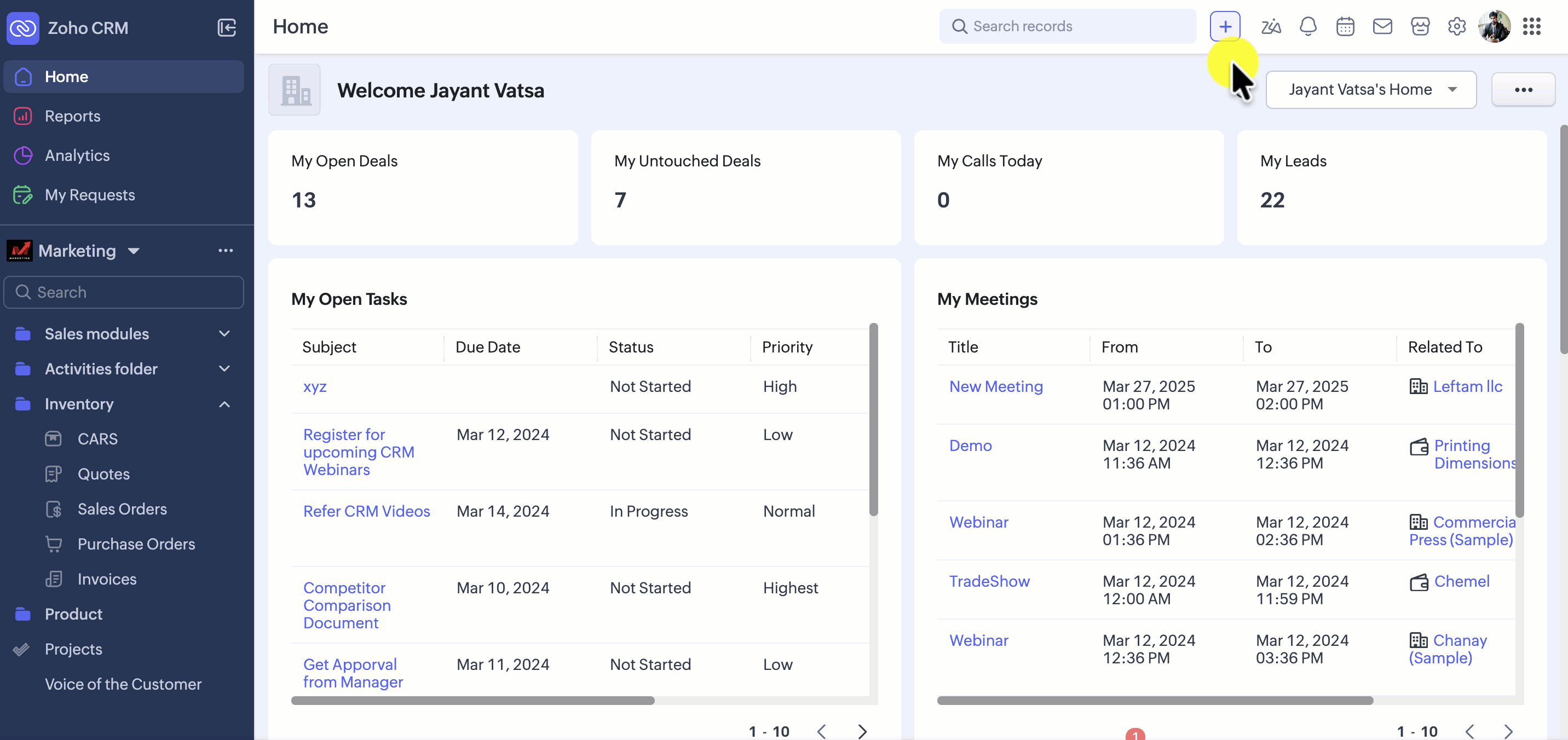Open the Analytics sidebar item

pos(77,156)
